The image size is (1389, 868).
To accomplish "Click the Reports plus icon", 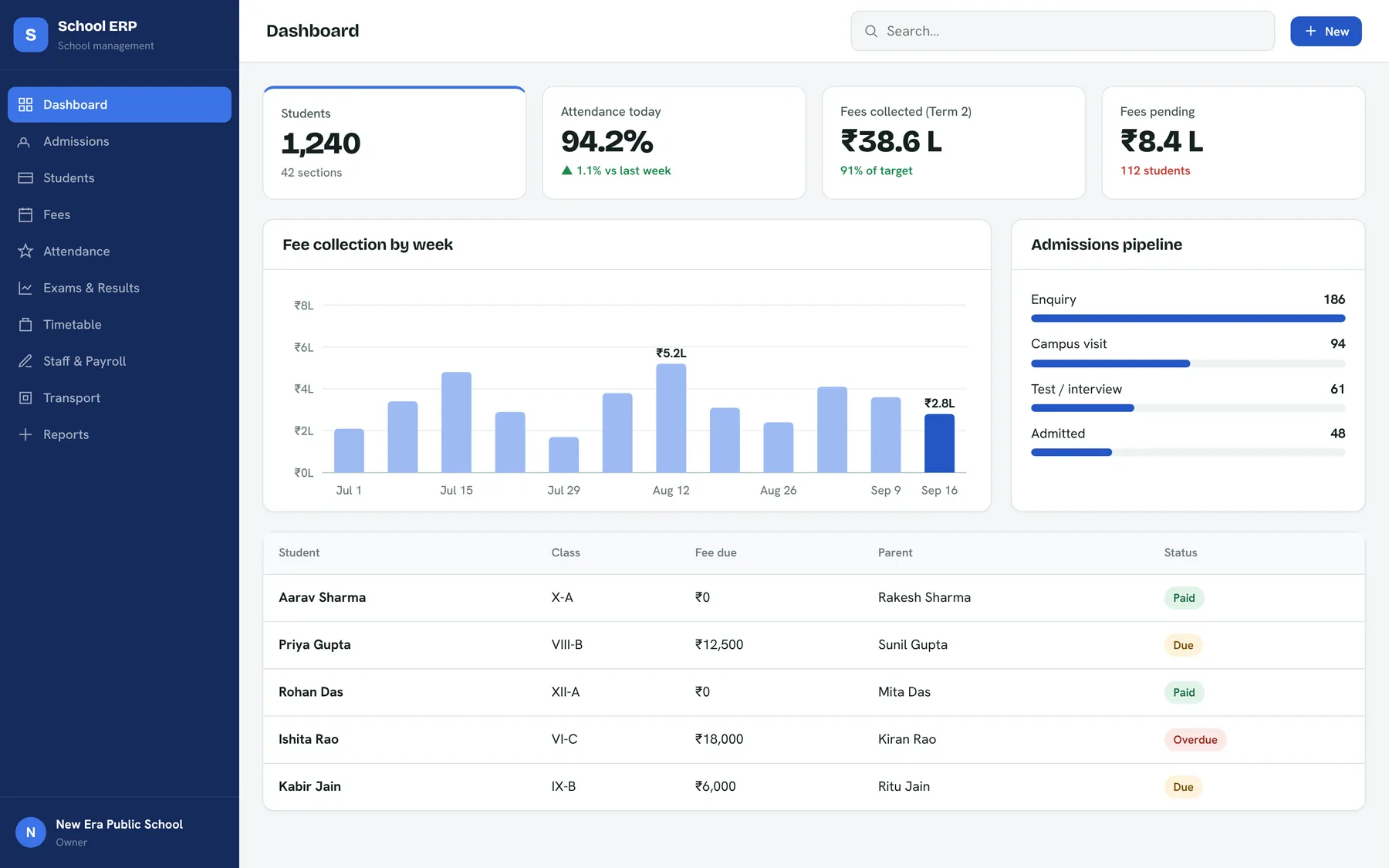I will pos(25,434).
